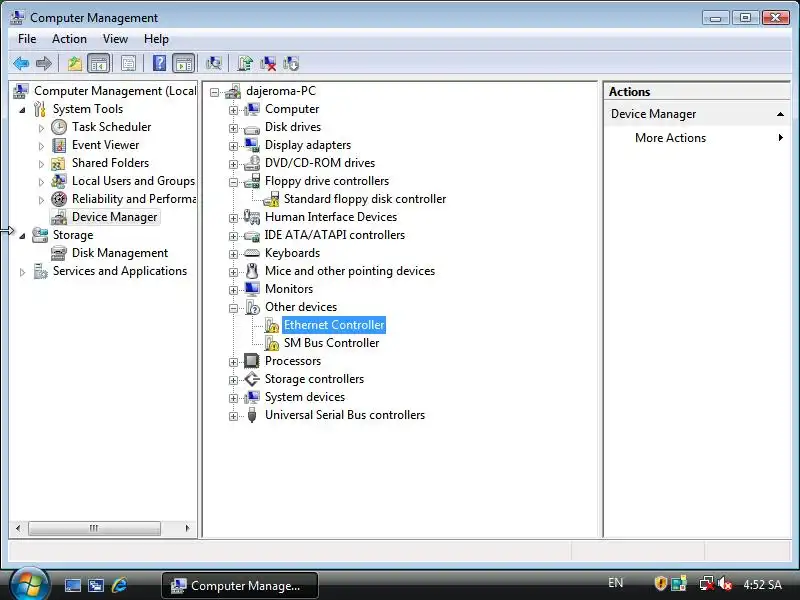Expand the Disk drives category
The height and width of the screenshot is (600, 800).
pos(233,128)
